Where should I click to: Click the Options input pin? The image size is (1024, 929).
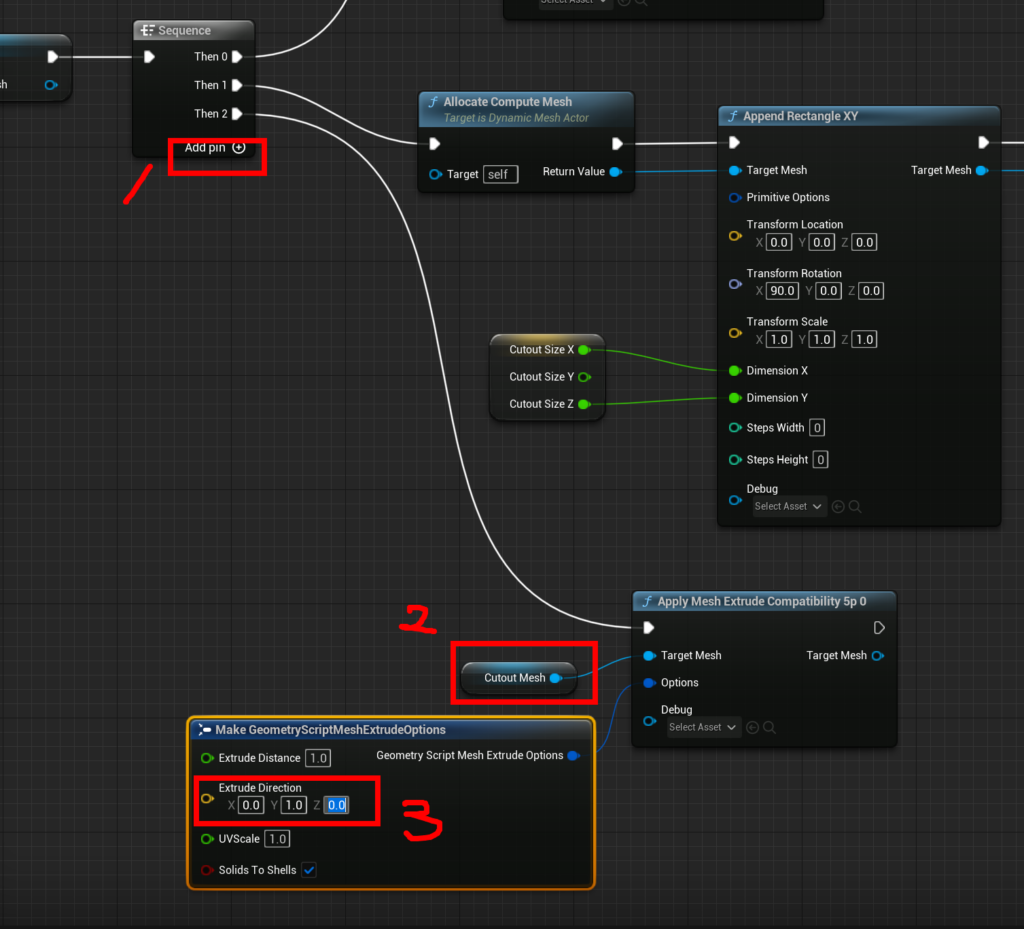(649, 683)
